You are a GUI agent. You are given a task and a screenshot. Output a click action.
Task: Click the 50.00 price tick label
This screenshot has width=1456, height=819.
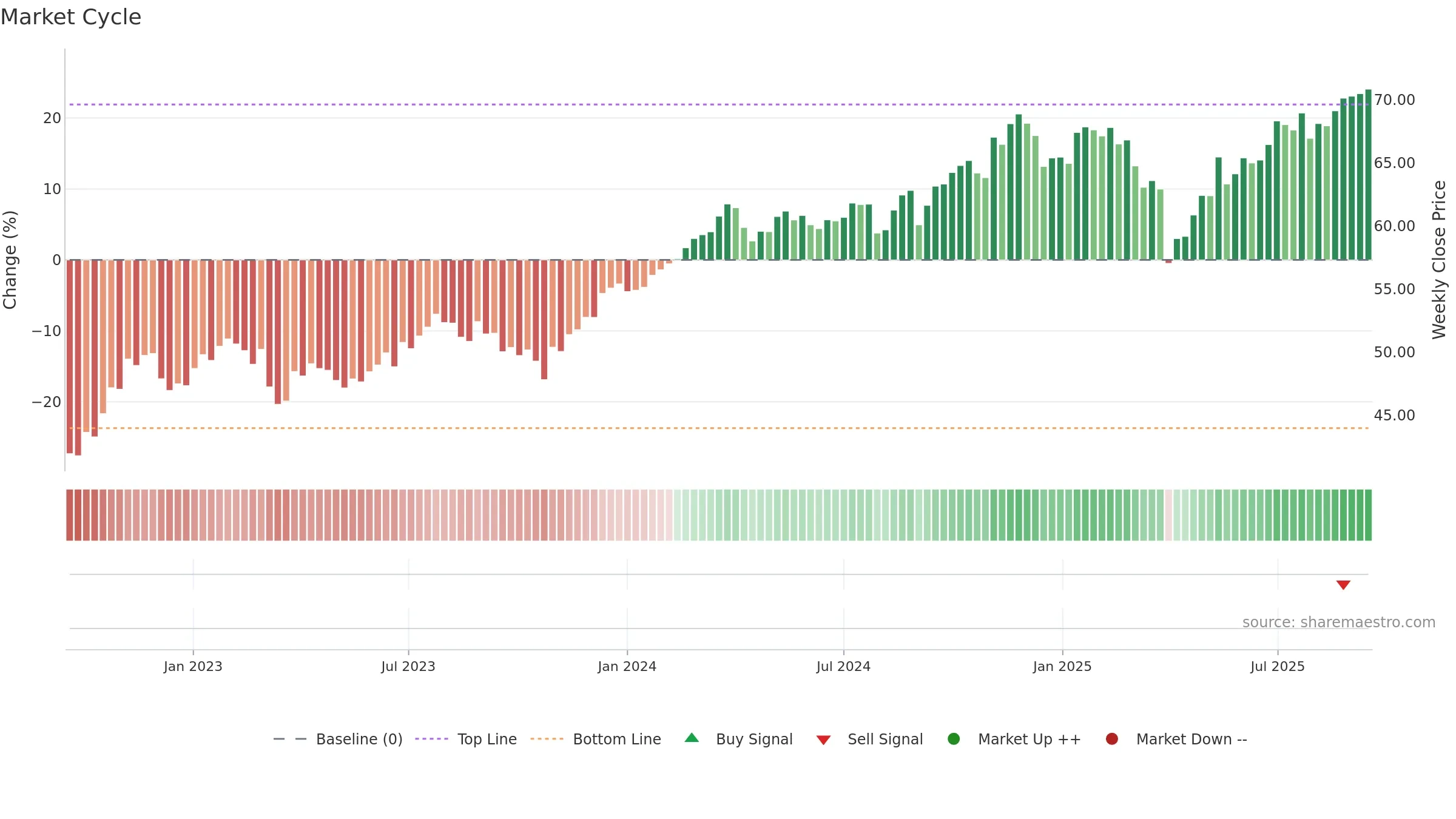pyautogui.click(x=1394, y=352)
